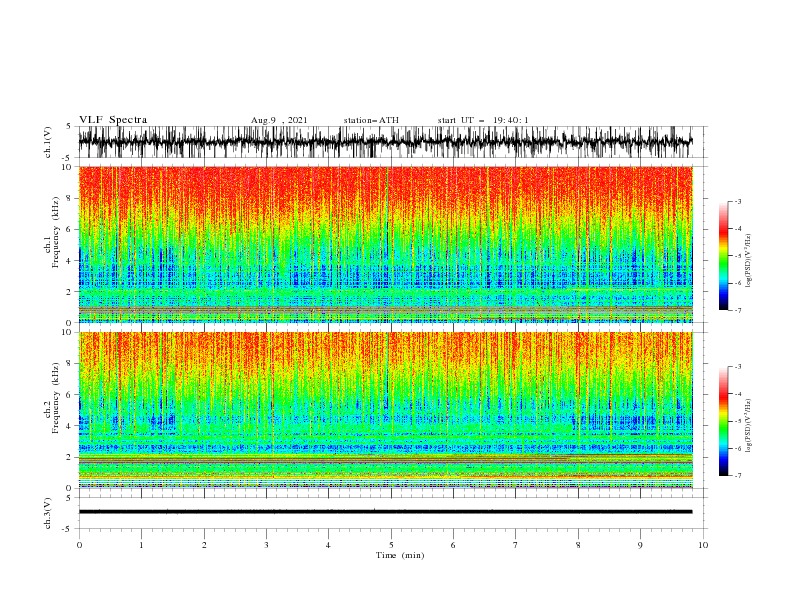Click the date 'Aug.9 , 2021'
Screen dimensions: 792x612
click(x=279, y=120)
